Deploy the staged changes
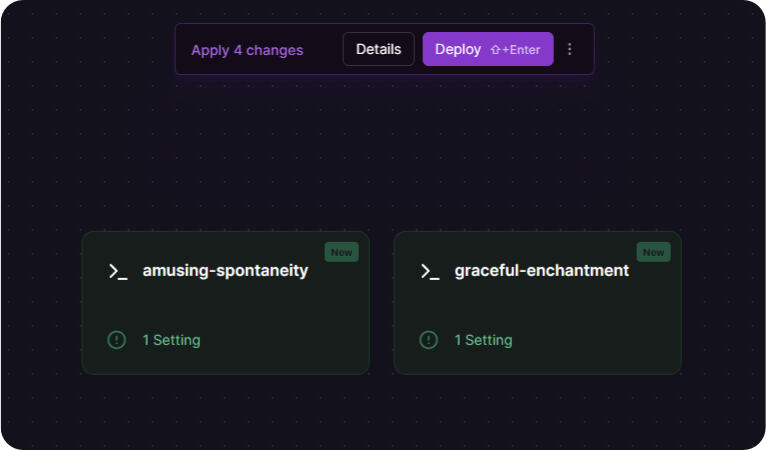Viewport: 766px width, 450px height. pos(488,49)
